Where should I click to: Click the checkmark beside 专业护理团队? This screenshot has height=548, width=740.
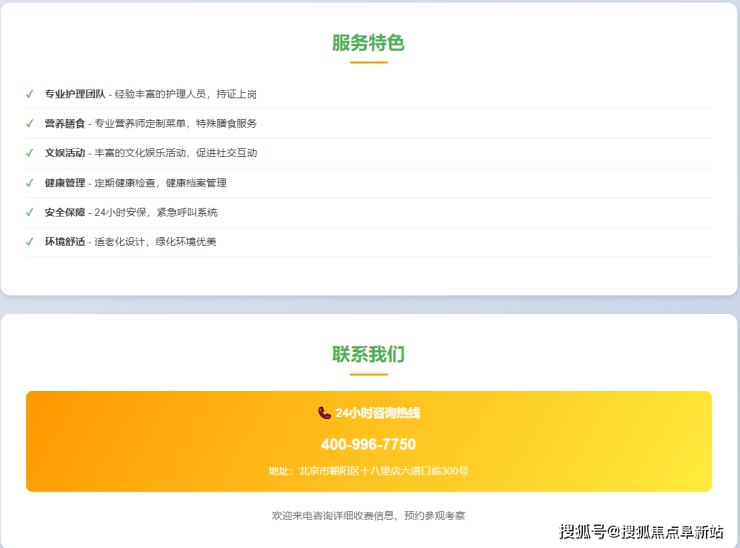30,94
